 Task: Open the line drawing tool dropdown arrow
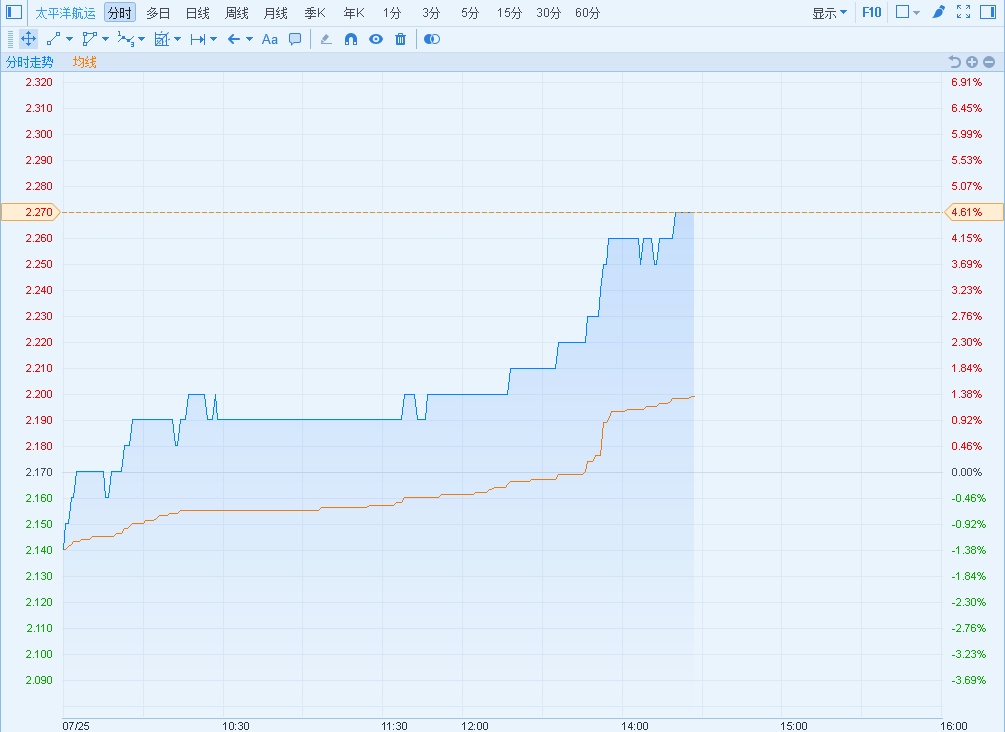click(69, 40)
